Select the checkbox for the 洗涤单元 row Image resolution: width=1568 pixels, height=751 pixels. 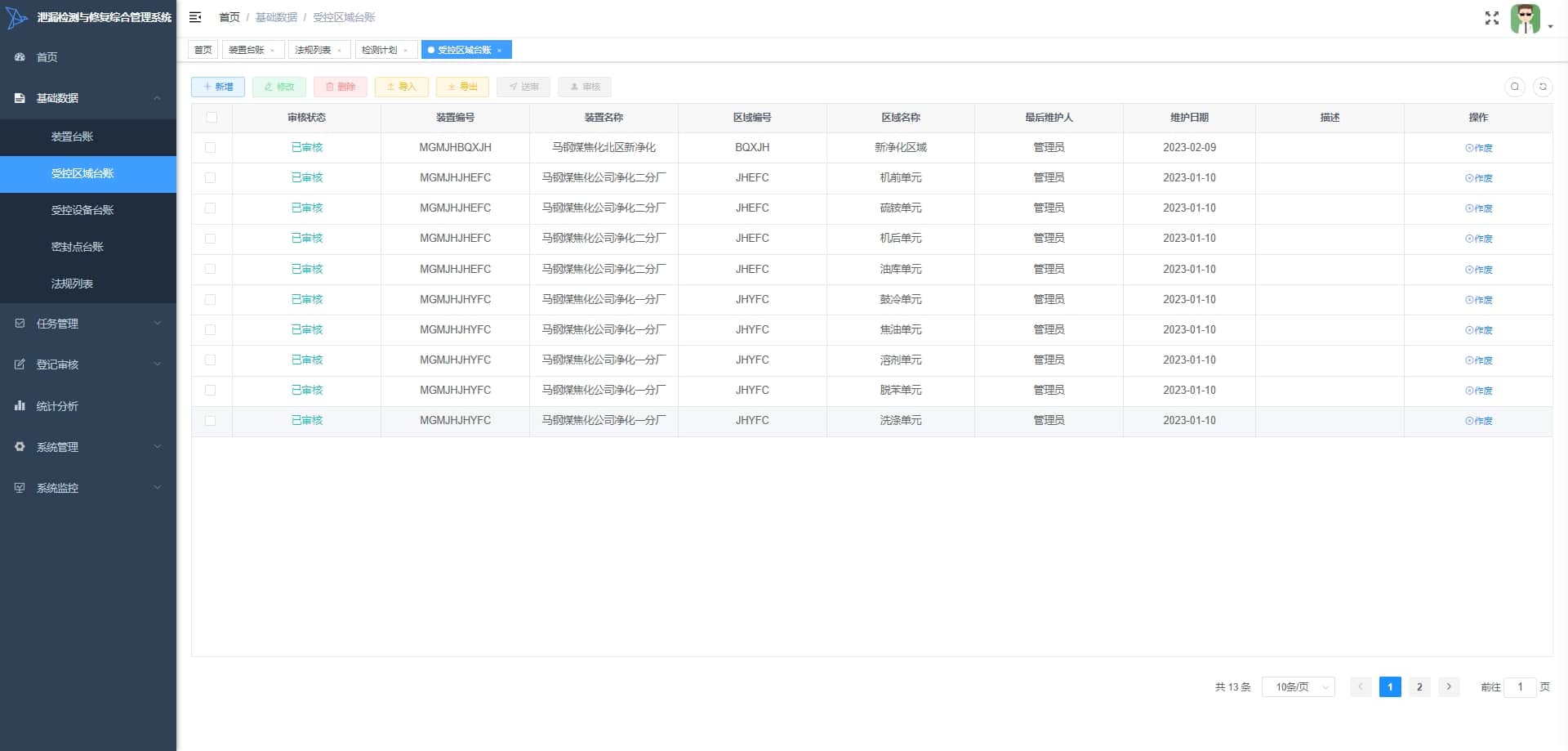211,421
